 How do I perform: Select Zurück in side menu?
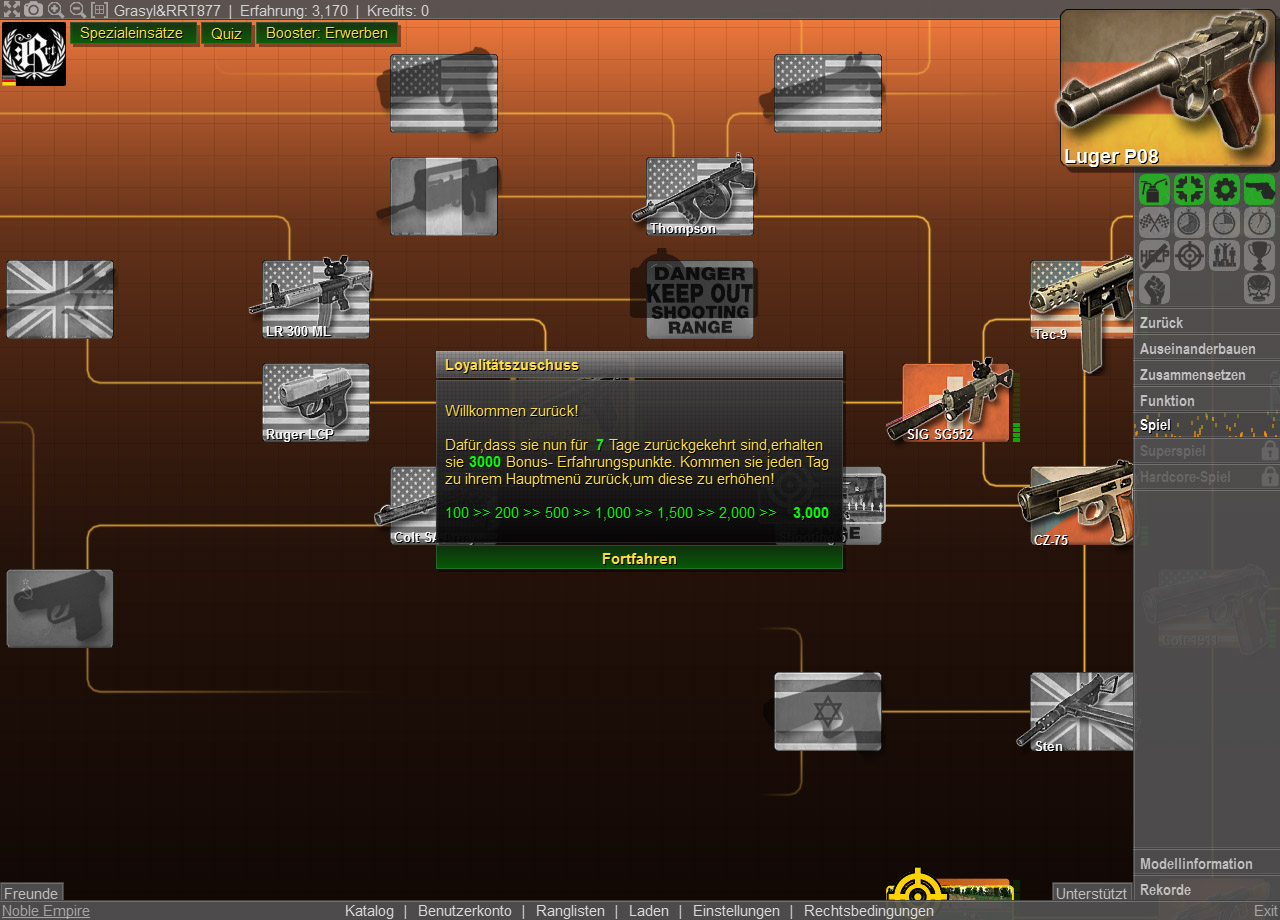[1206, 323]
